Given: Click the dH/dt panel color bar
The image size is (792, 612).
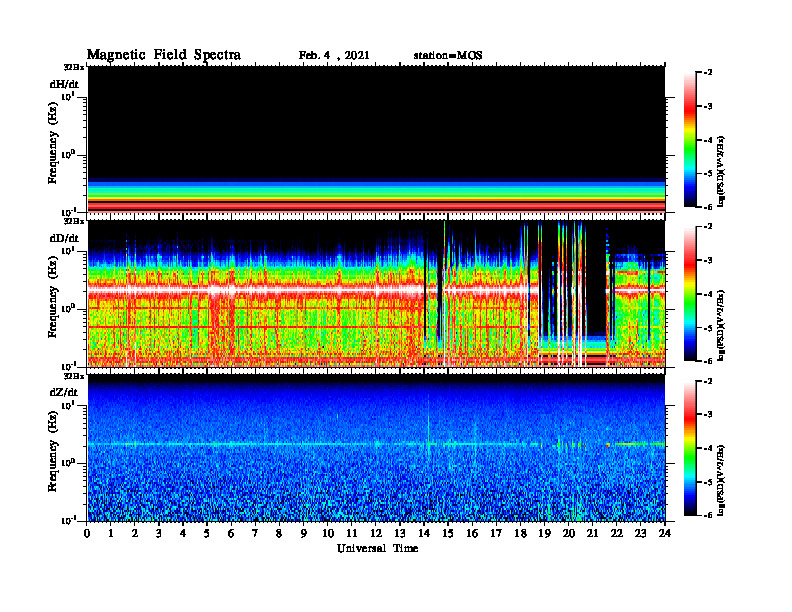Looking at the screenshot, I should (690, 140).
